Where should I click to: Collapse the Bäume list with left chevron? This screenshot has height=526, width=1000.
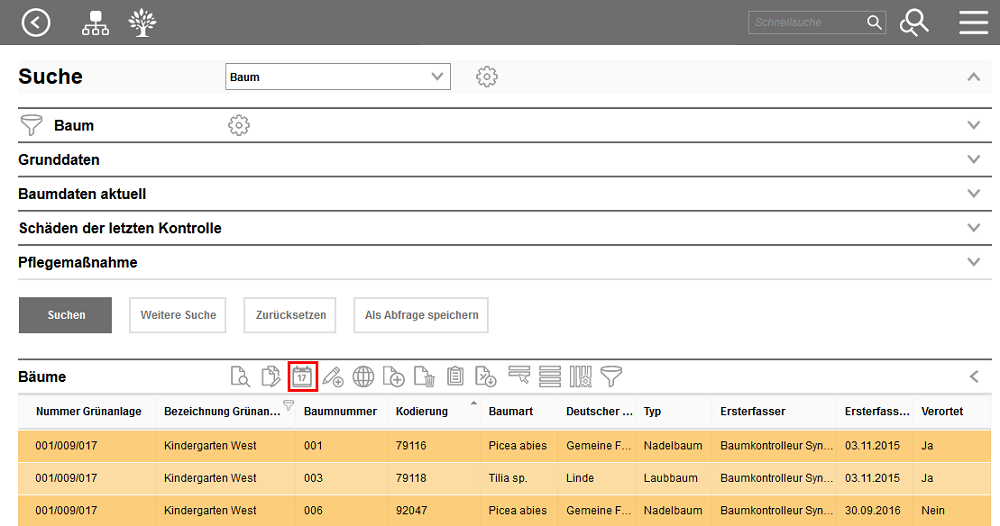[x=974, y=376]
